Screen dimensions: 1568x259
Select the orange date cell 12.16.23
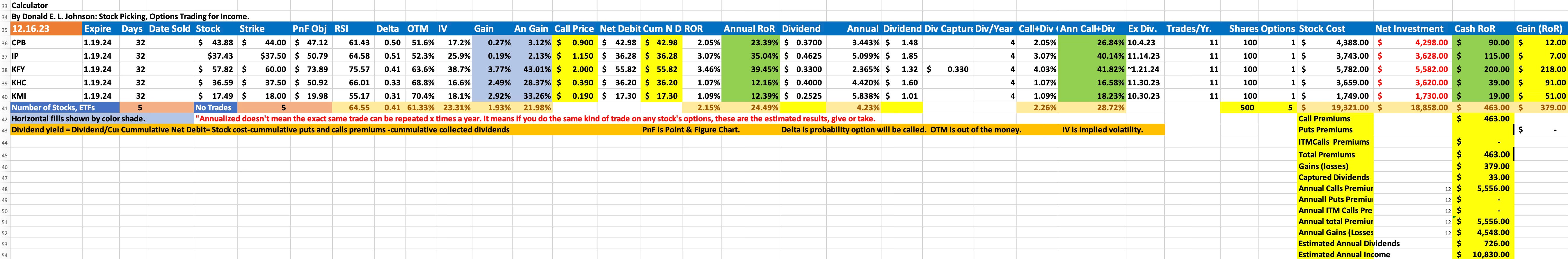click(x=46, y=28)
